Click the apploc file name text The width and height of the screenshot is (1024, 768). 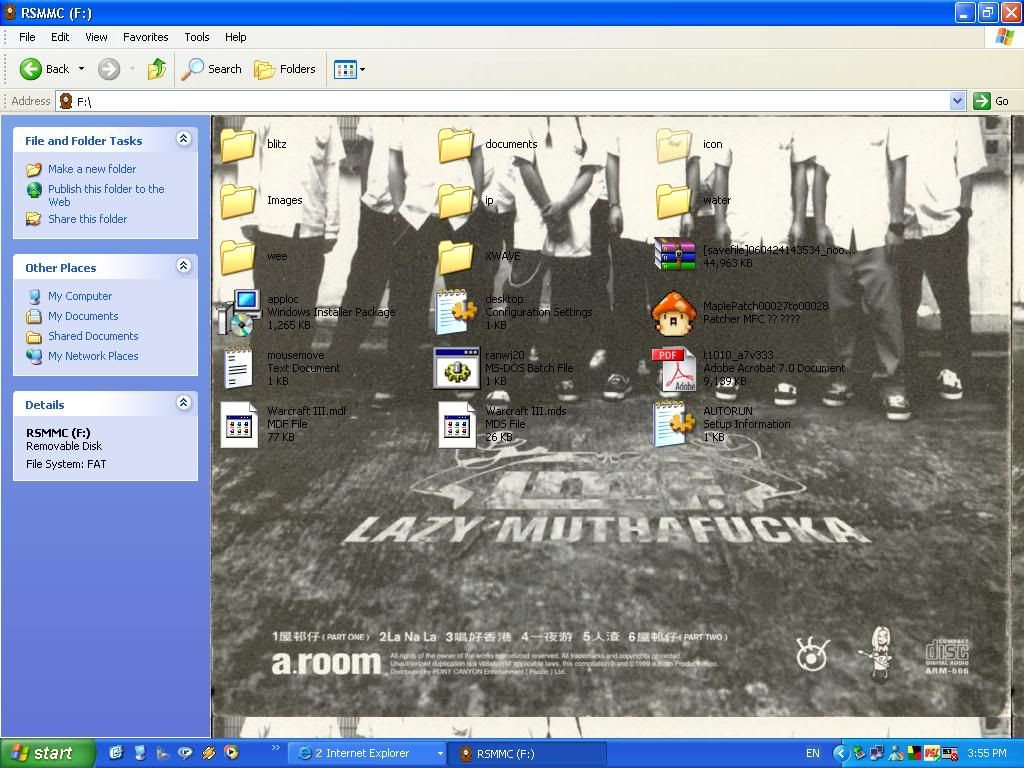(x=283, y=299)
